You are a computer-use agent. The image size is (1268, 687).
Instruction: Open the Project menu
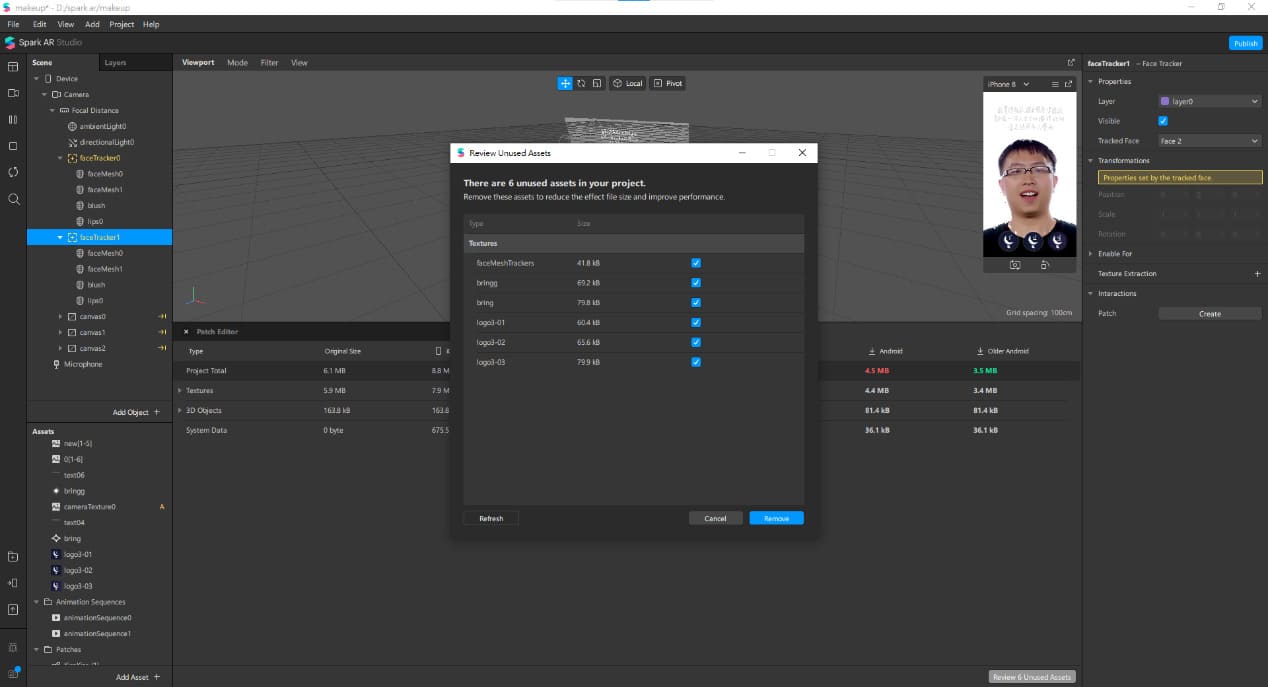click(x=122, y=24)
